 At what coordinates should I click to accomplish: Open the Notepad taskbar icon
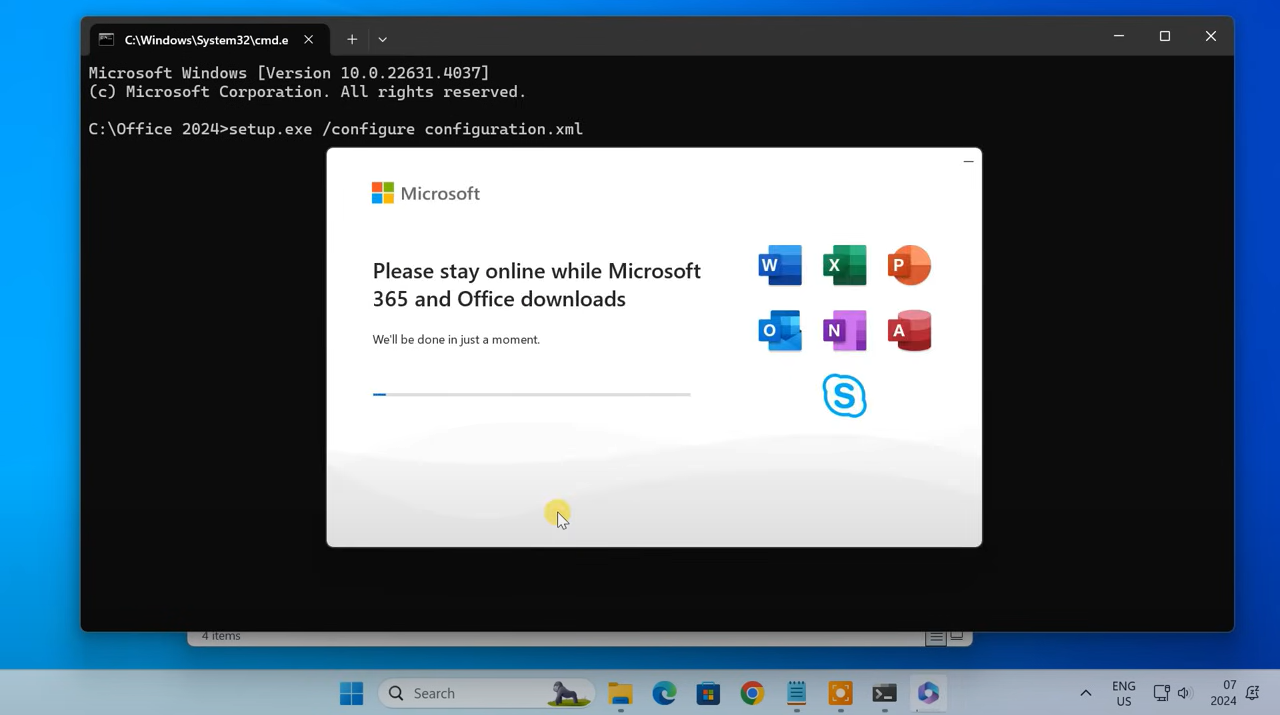coord(796,693)
